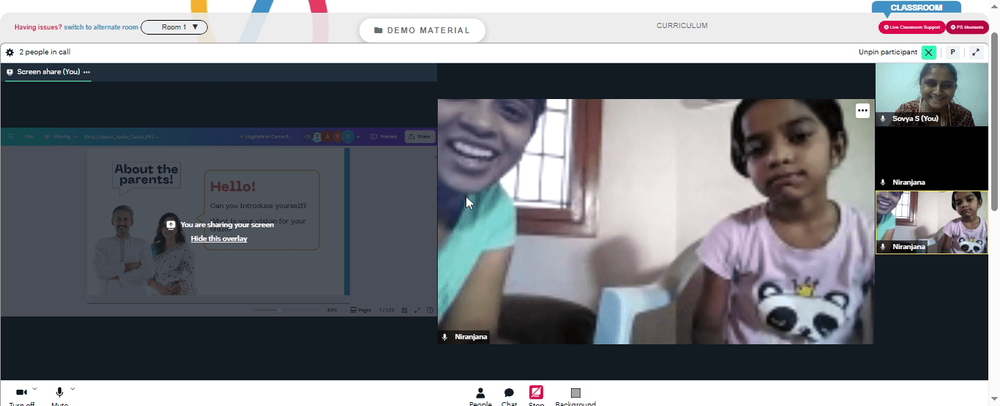Expand call view to fullscreen

click(976, 52)
